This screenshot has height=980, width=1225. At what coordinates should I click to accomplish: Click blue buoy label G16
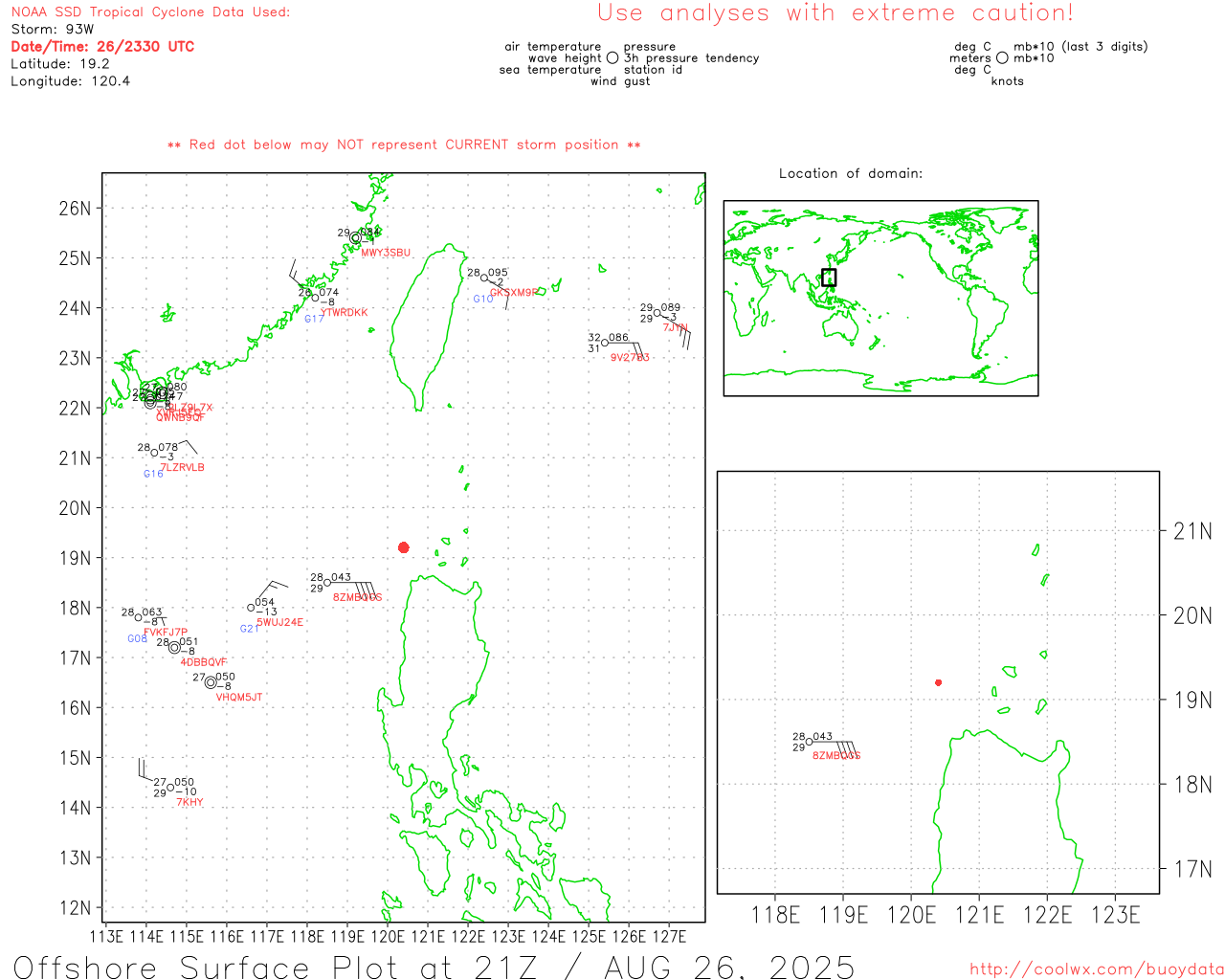coord(153,474)
